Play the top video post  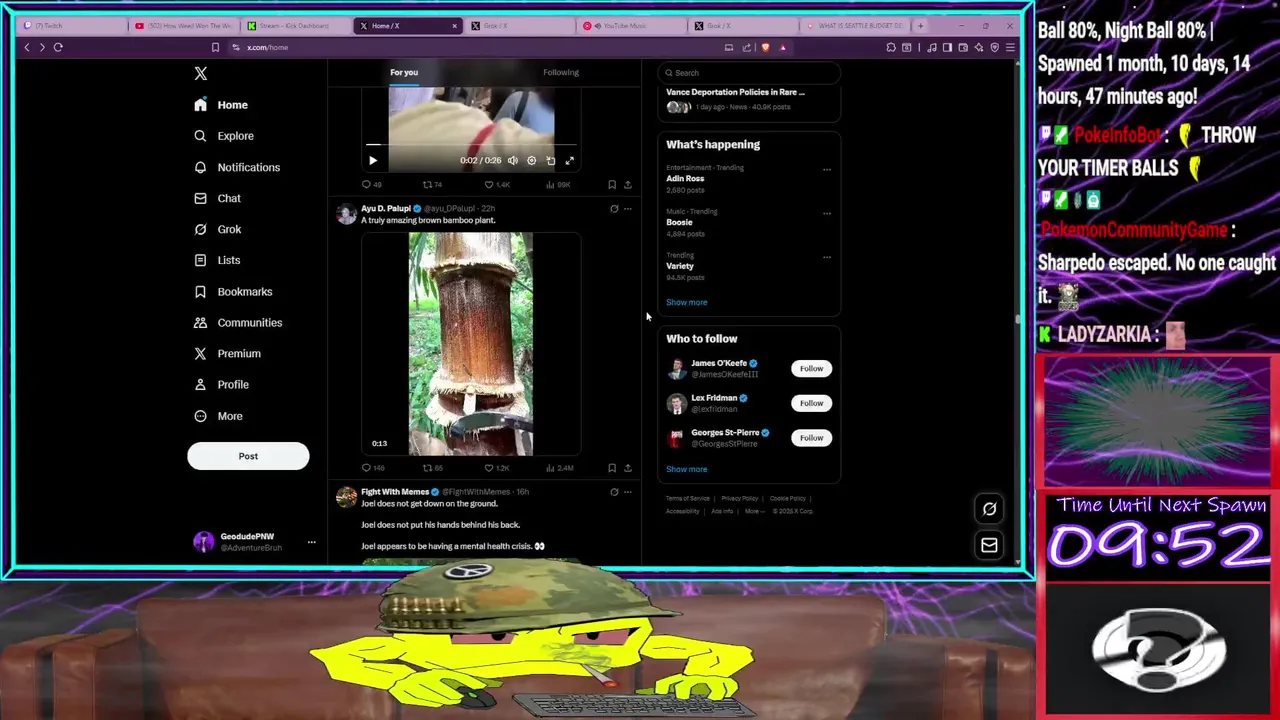click(x=373, y=160)
